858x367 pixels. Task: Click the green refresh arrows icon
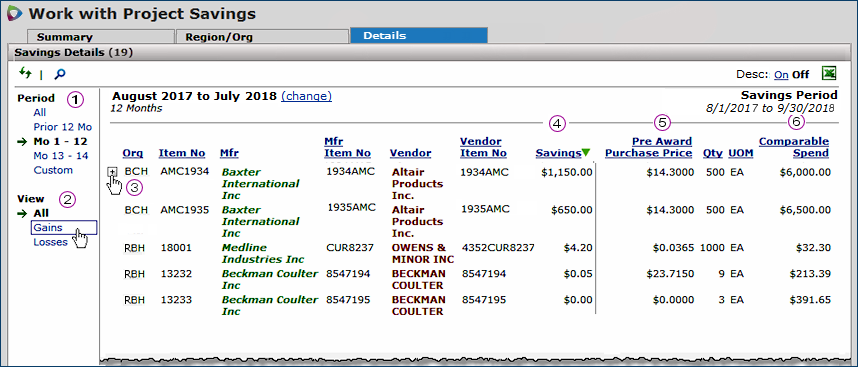point(25,73)
